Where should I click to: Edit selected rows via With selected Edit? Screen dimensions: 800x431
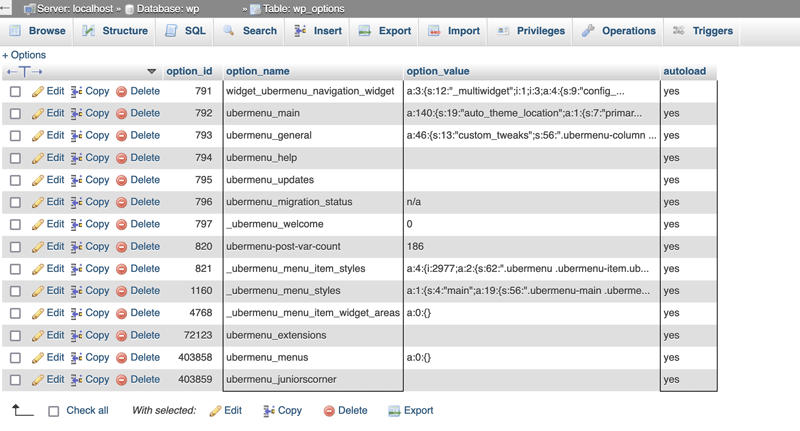click(226, 411)
